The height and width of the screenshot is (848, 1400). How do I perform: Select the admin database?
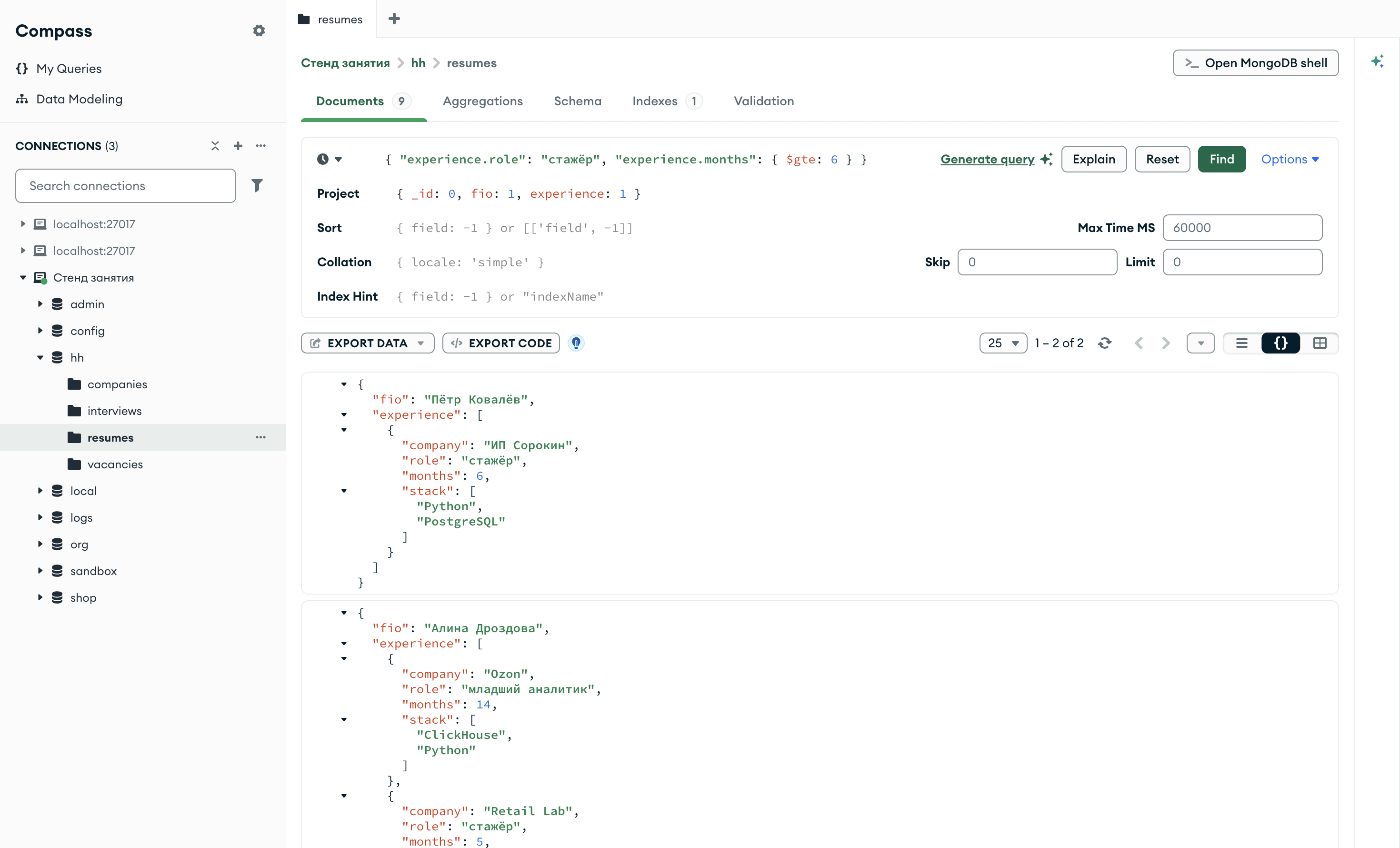click(x=87, y=304)
